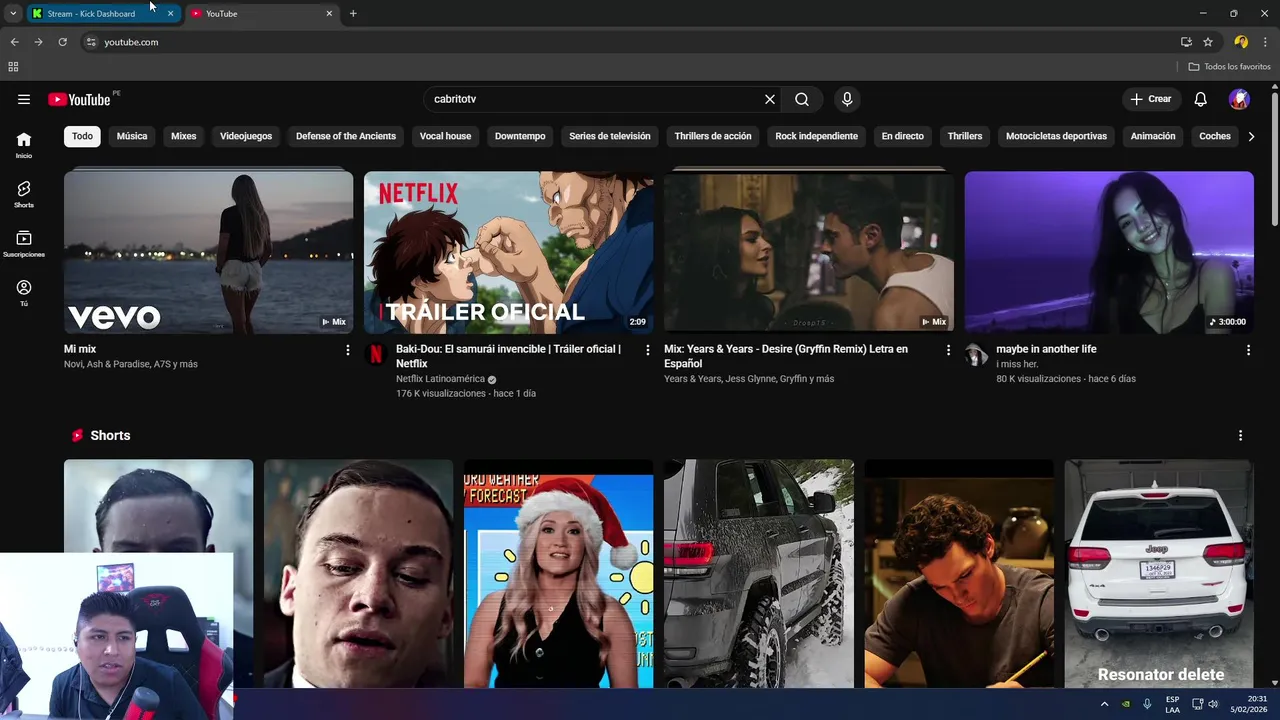
Task: Select the Rock independiente chip
Action: coord(817,136)
